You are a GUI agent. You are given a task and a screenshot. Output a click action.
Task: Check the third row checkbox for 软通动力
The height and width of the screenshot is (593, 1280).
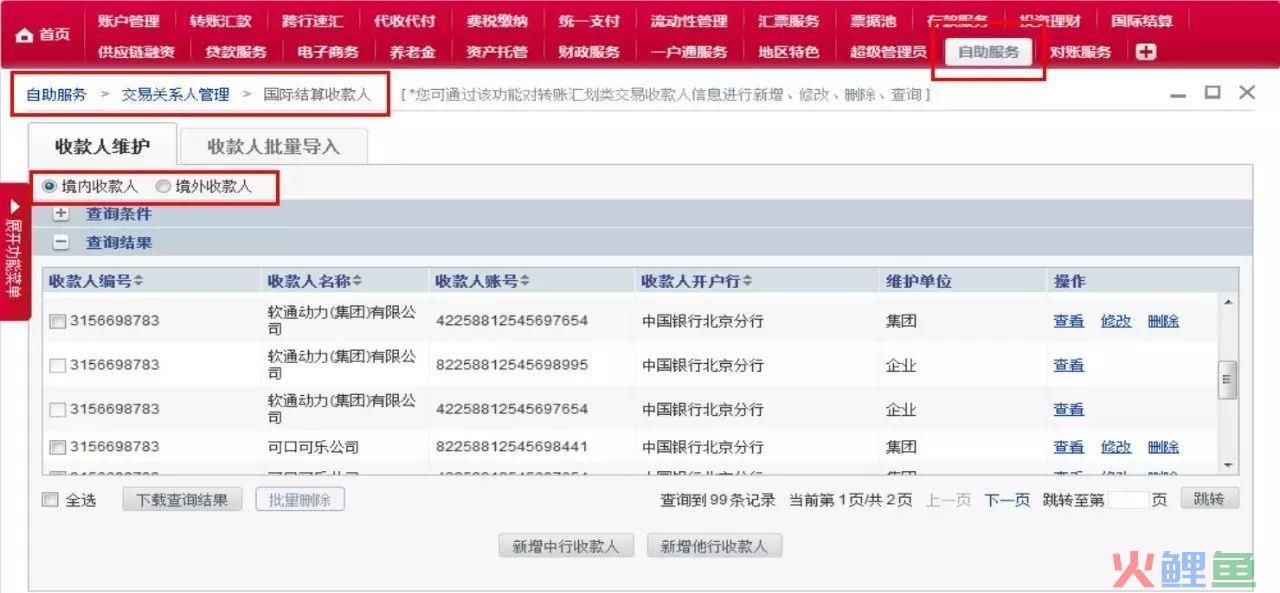58,410
